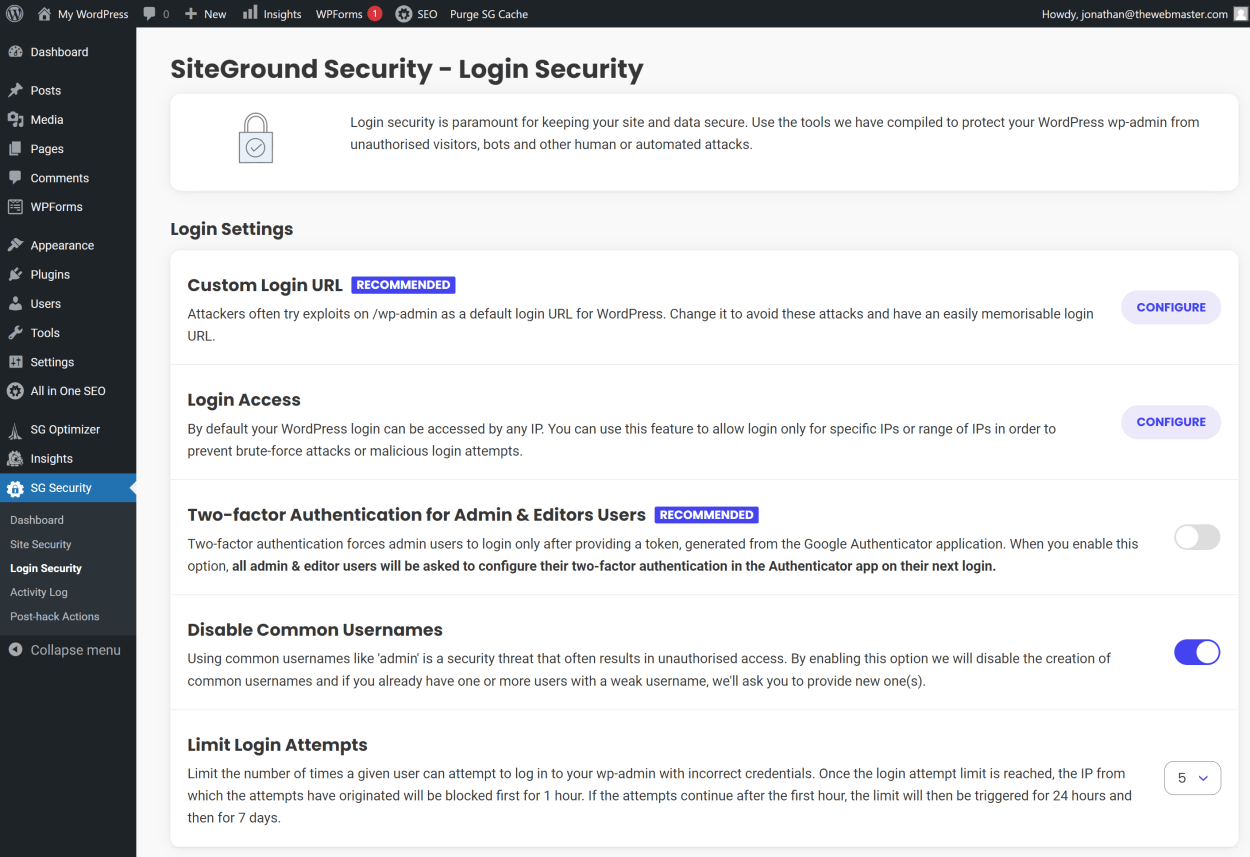Click the Appearance brush icon in sidebar
The image size is (1250, 857).
pyautogui.click(x=15, y=245)
